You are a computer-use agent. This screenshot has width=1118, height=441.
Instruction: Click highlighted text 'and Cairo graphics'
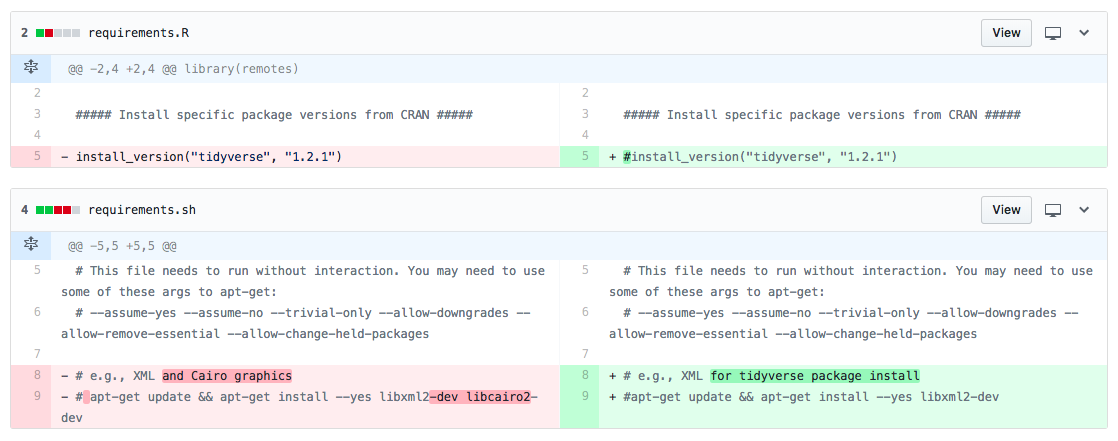(x=227, y=375)
